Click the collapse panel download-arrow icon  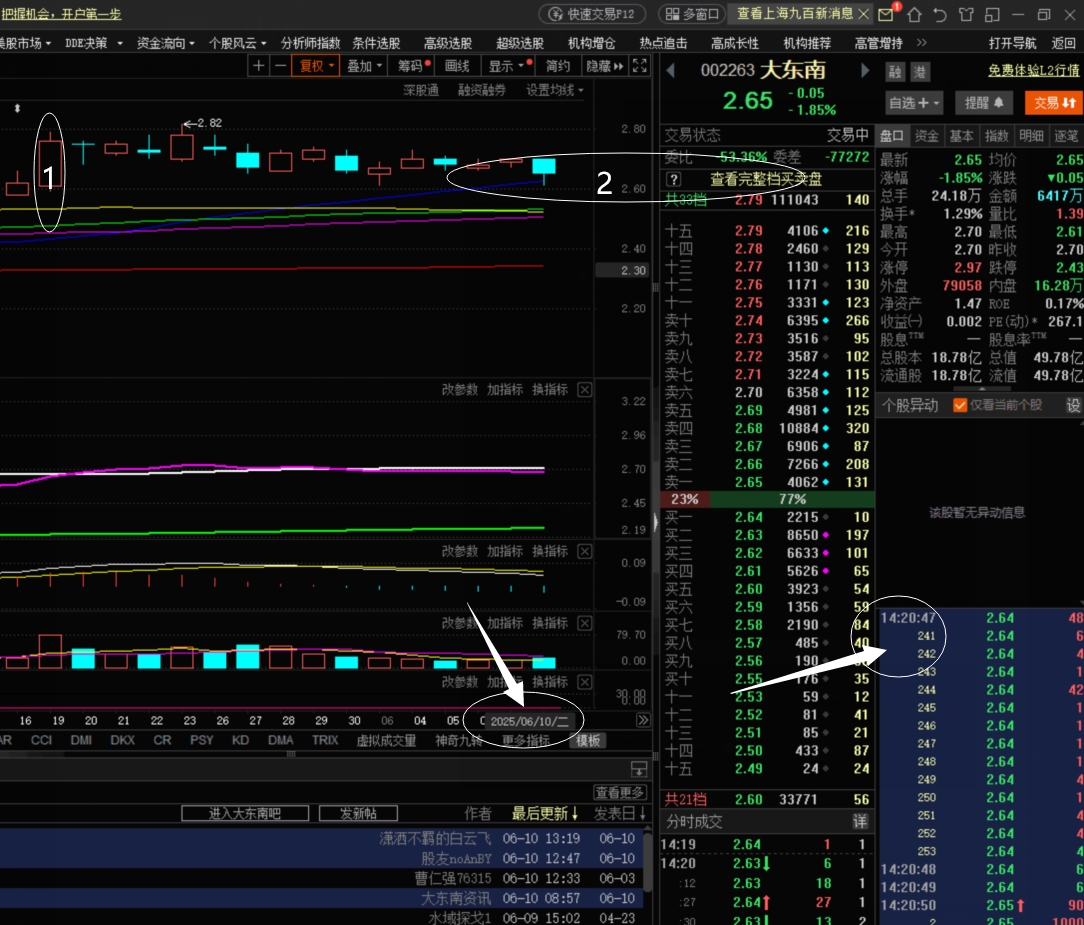[x=639, y=769]
